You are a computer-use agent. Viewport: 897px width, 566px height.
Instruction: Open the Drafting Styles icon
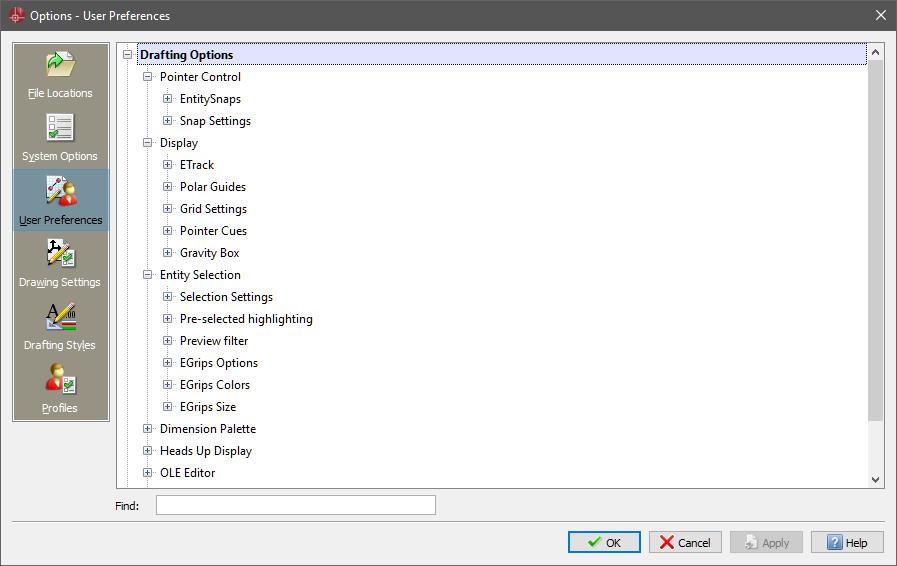pyautogui.click(x=61, y=316)
